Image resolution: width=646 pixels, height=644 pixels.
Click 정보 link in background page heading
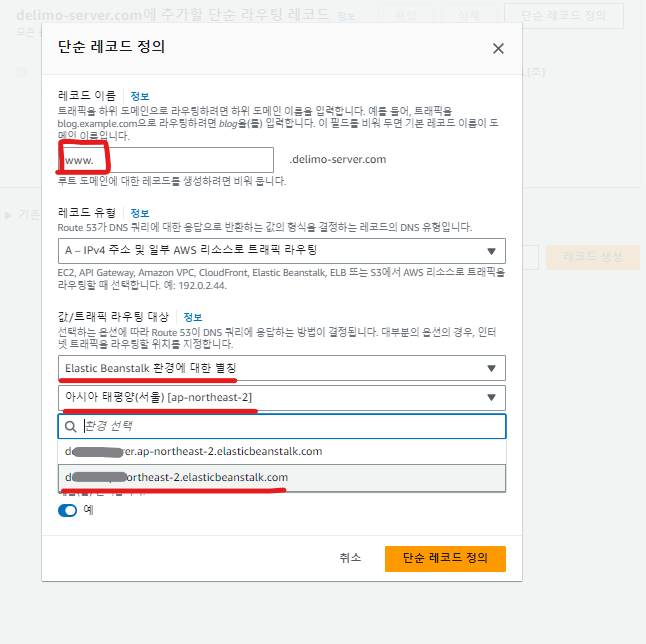(x=346, y=16)
